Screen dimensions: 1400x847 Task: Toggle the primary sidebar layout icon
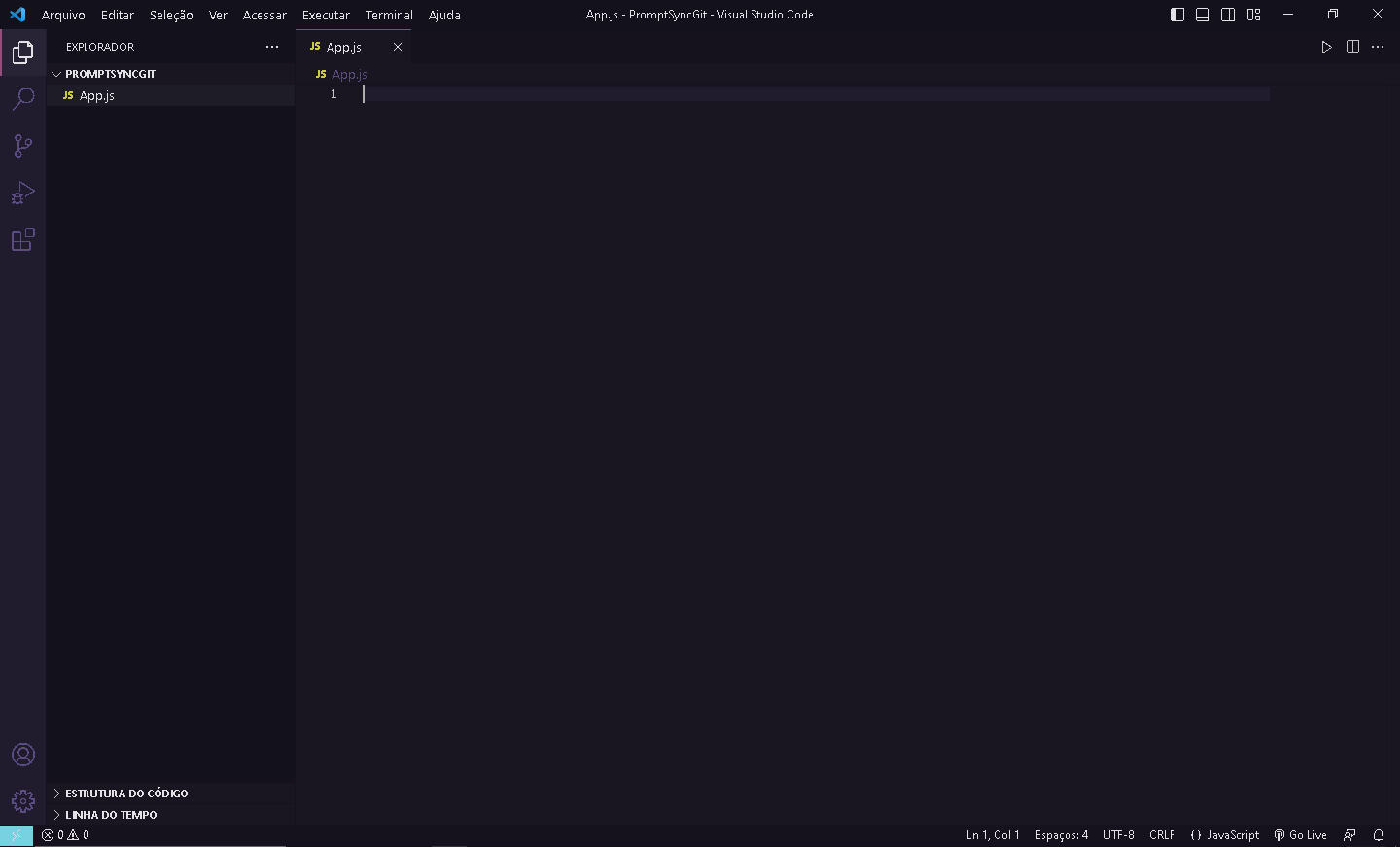tap(1177, 15)
